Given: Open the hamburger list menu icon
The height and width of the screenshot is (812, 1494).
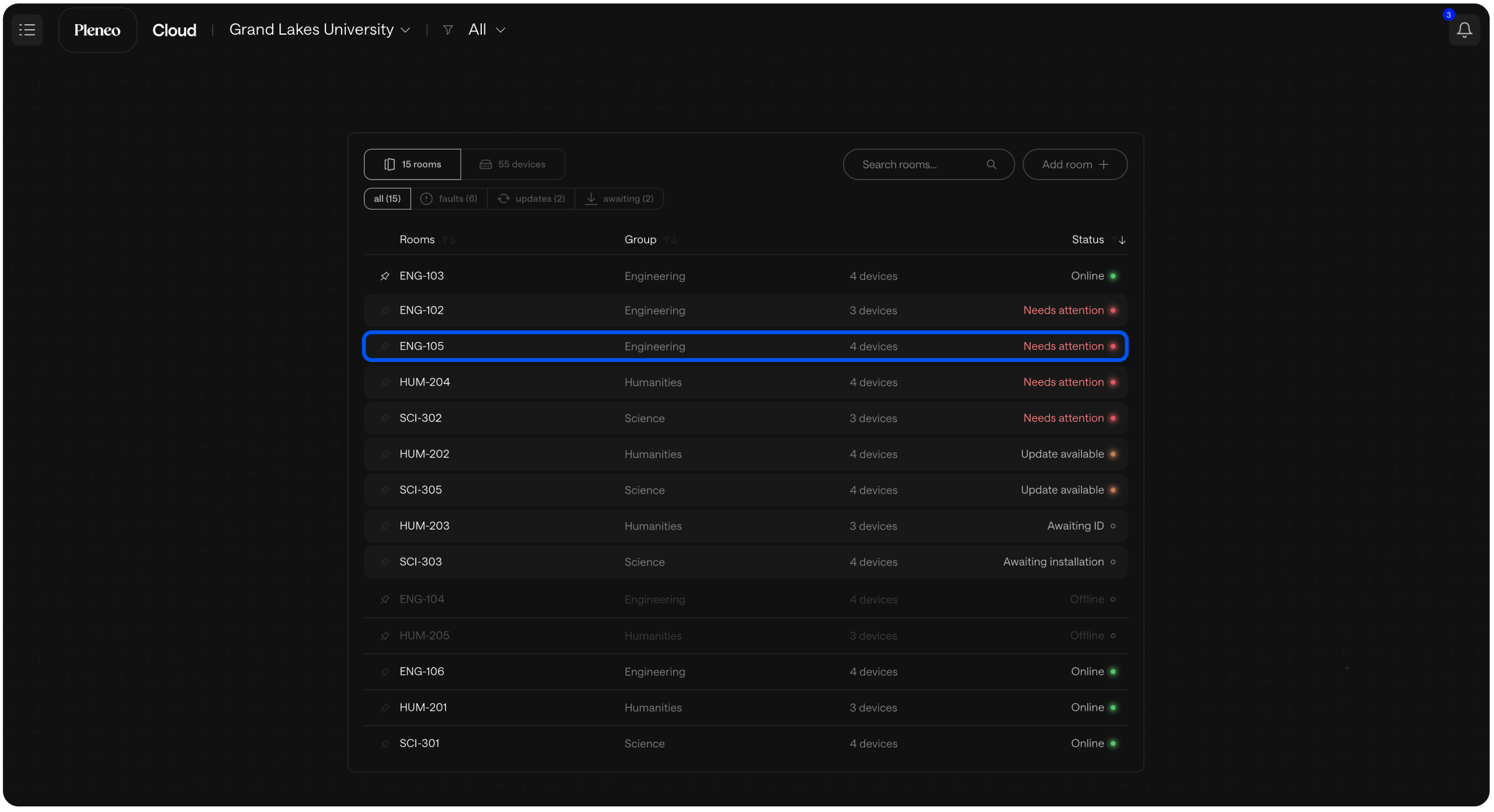Looking at the screenshot, I should click(x=27, y=30).
